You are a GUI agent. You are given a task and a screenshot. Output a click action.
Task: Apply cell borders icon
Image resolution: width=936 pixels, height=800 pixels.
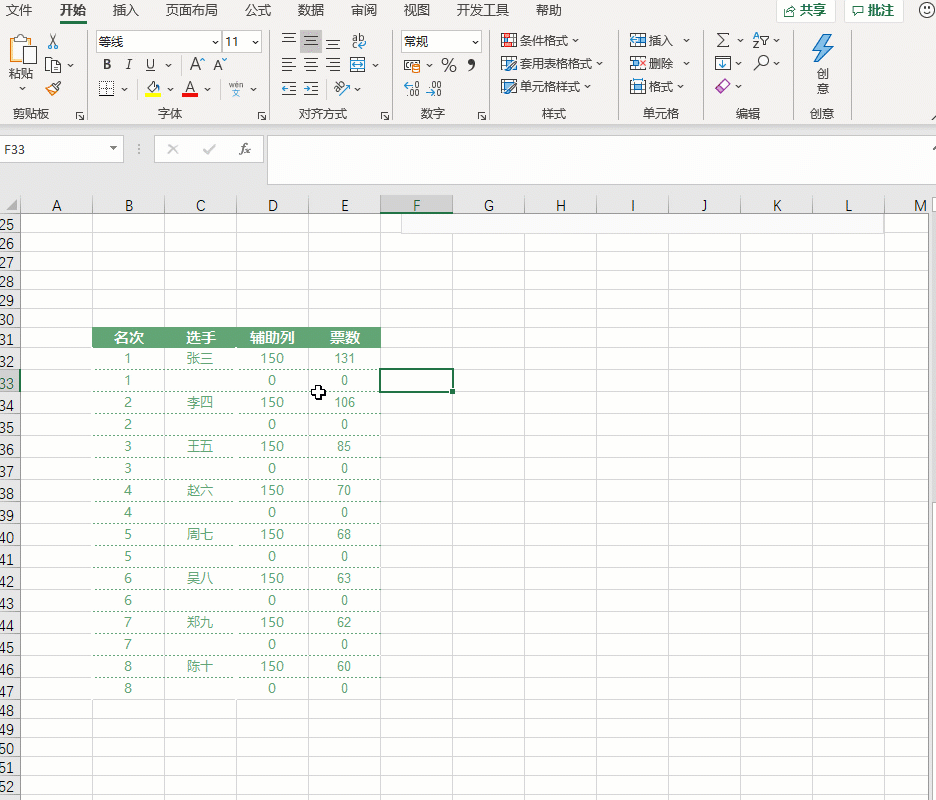pos(106,89)
